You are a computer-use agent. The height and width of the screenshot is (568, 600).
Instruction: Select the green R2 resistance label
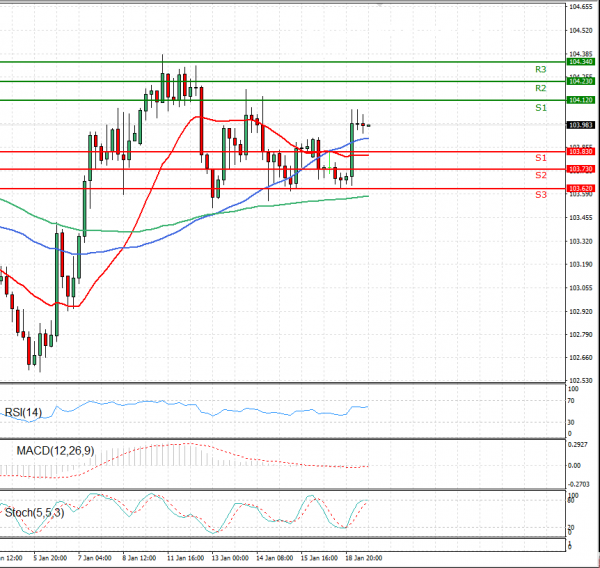coord(540,89)
